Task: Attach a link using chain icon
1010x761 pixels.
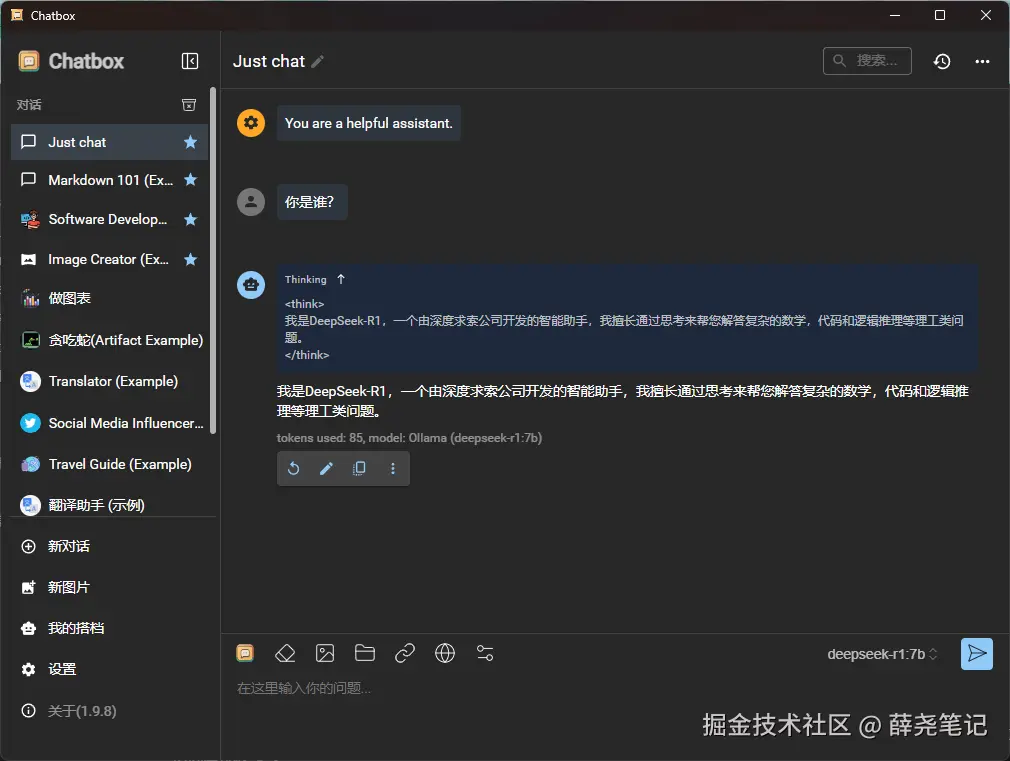Action: coord(405,653)
